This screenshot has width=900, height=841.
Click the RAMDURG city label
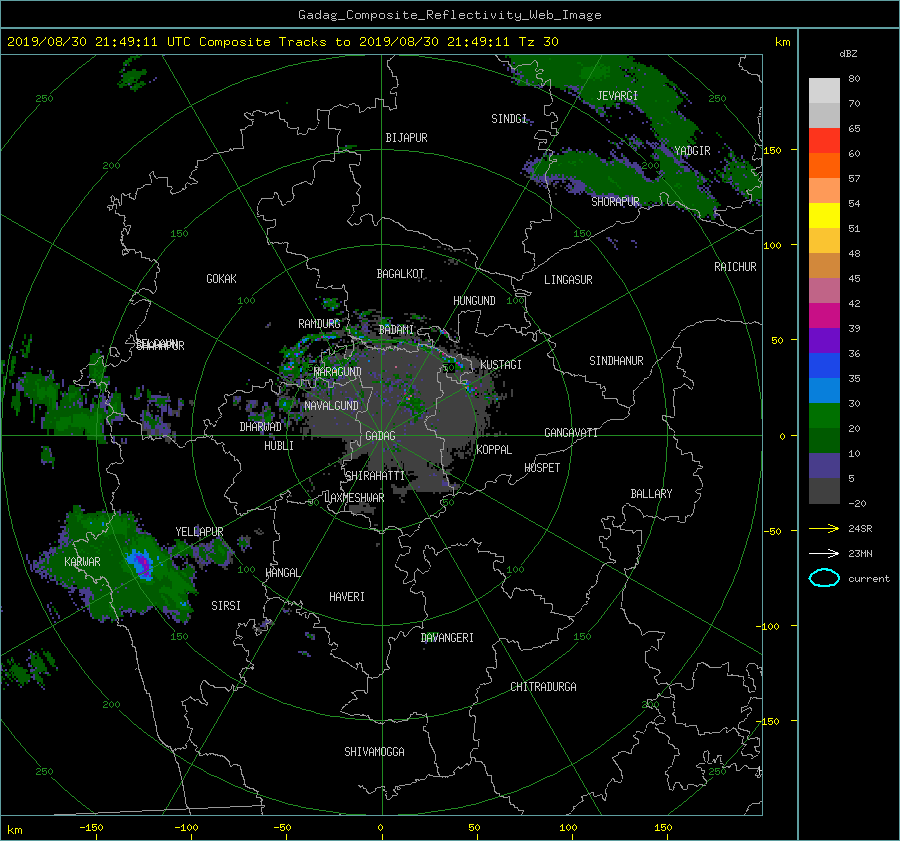(x=319, y=324)
